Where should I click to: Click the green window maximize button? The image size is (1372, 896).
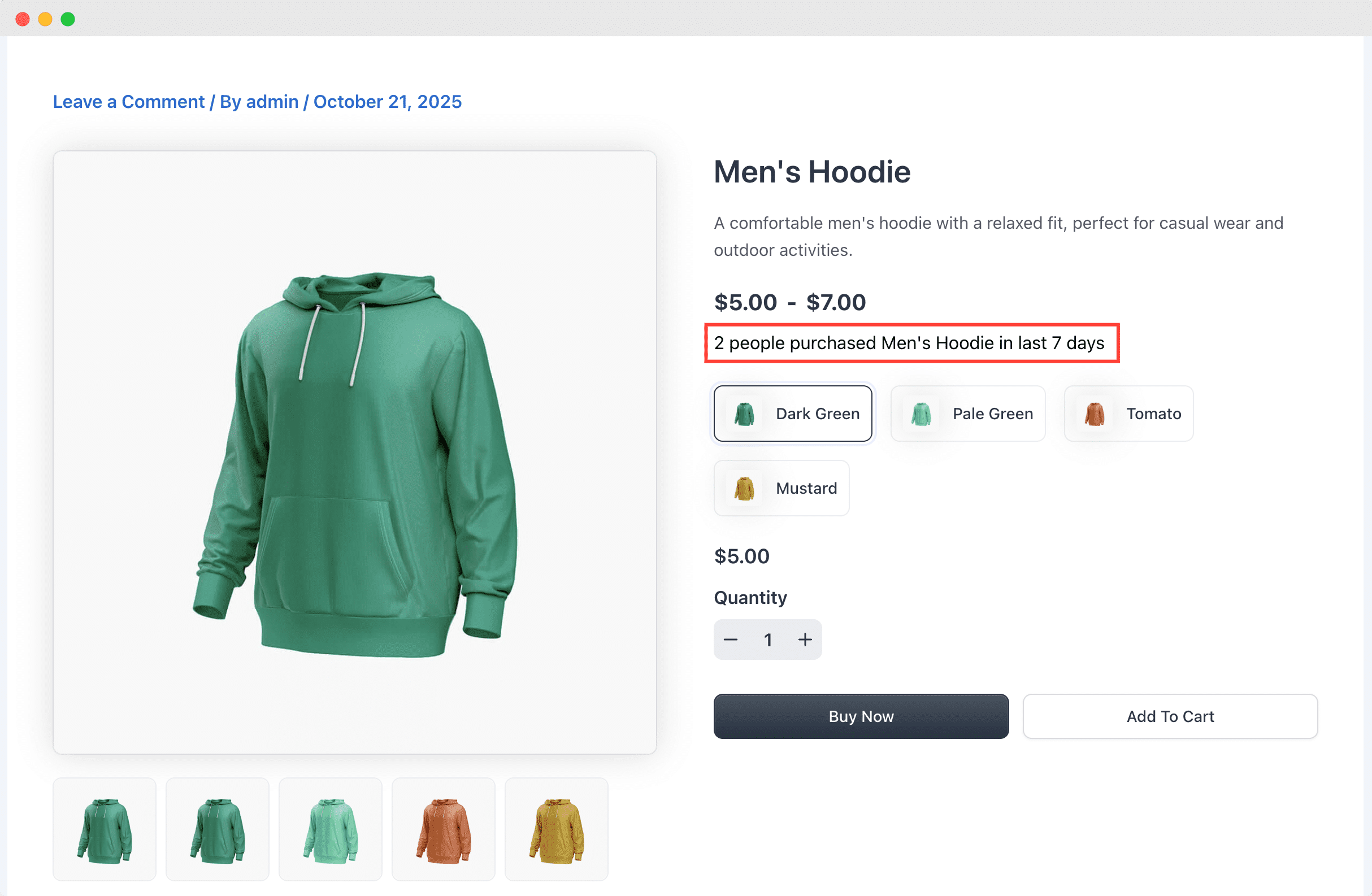[68, 19]
